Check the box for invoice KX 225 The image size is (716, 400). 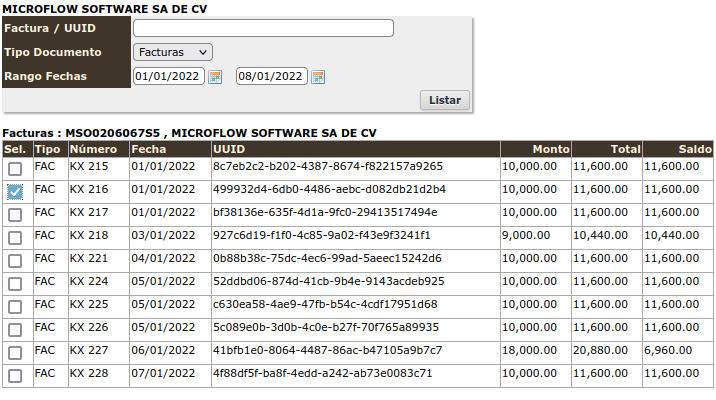tap(15, 306)
